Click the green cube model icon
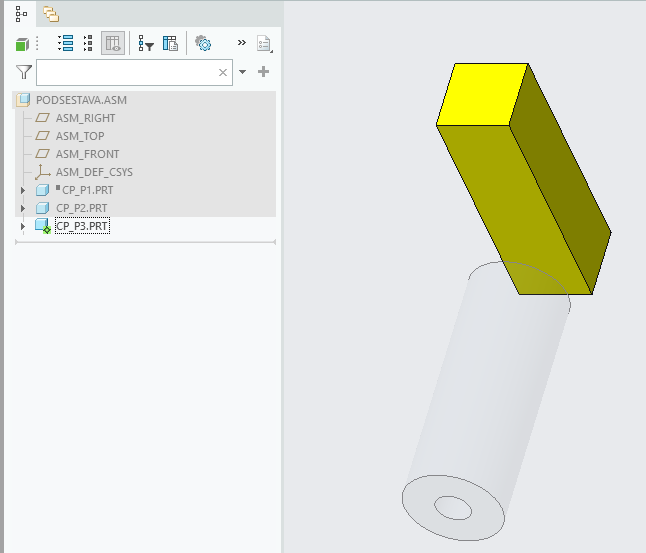The image size is (646, 553). (x=22, y=44)
